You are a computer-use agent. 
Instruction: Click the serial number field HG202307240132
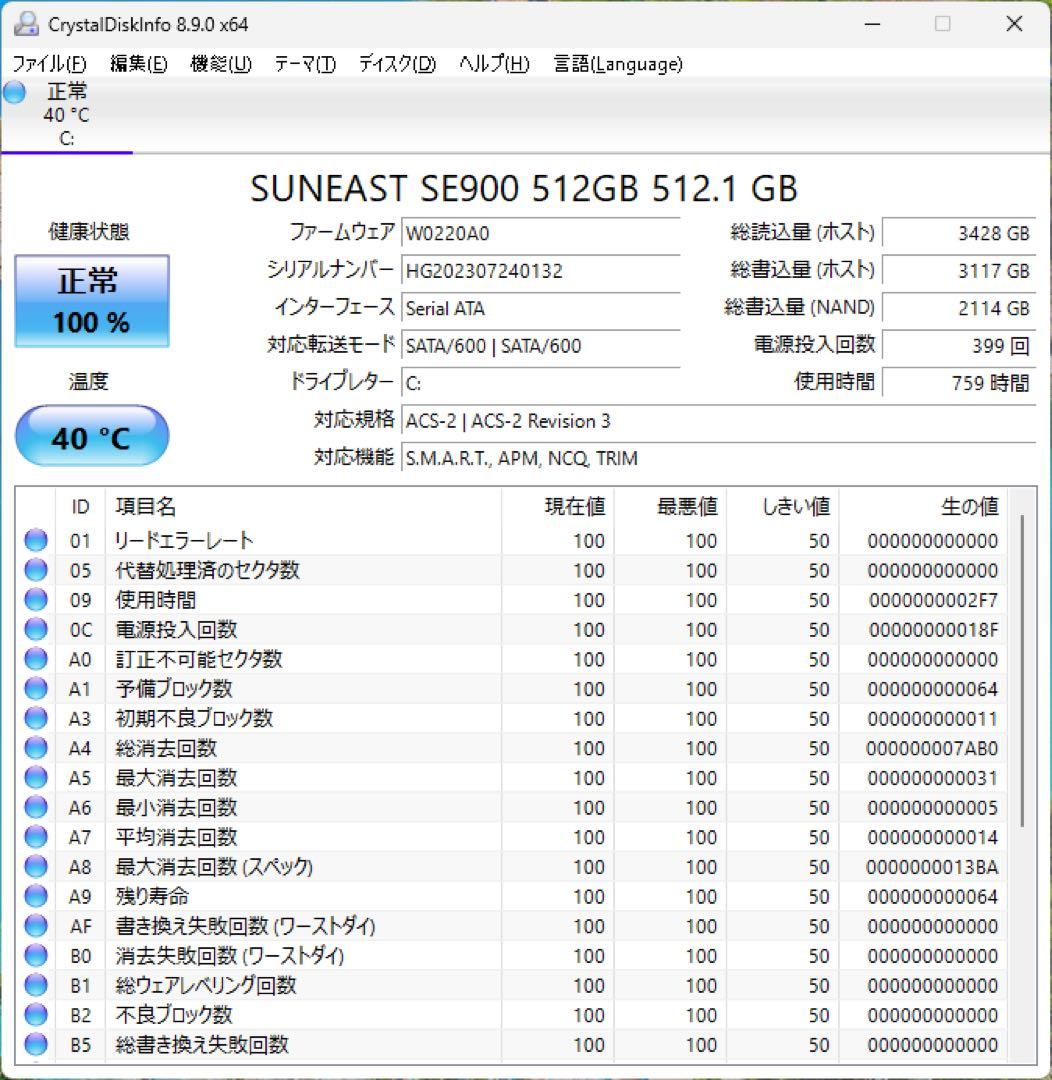(x=541, y=272)
